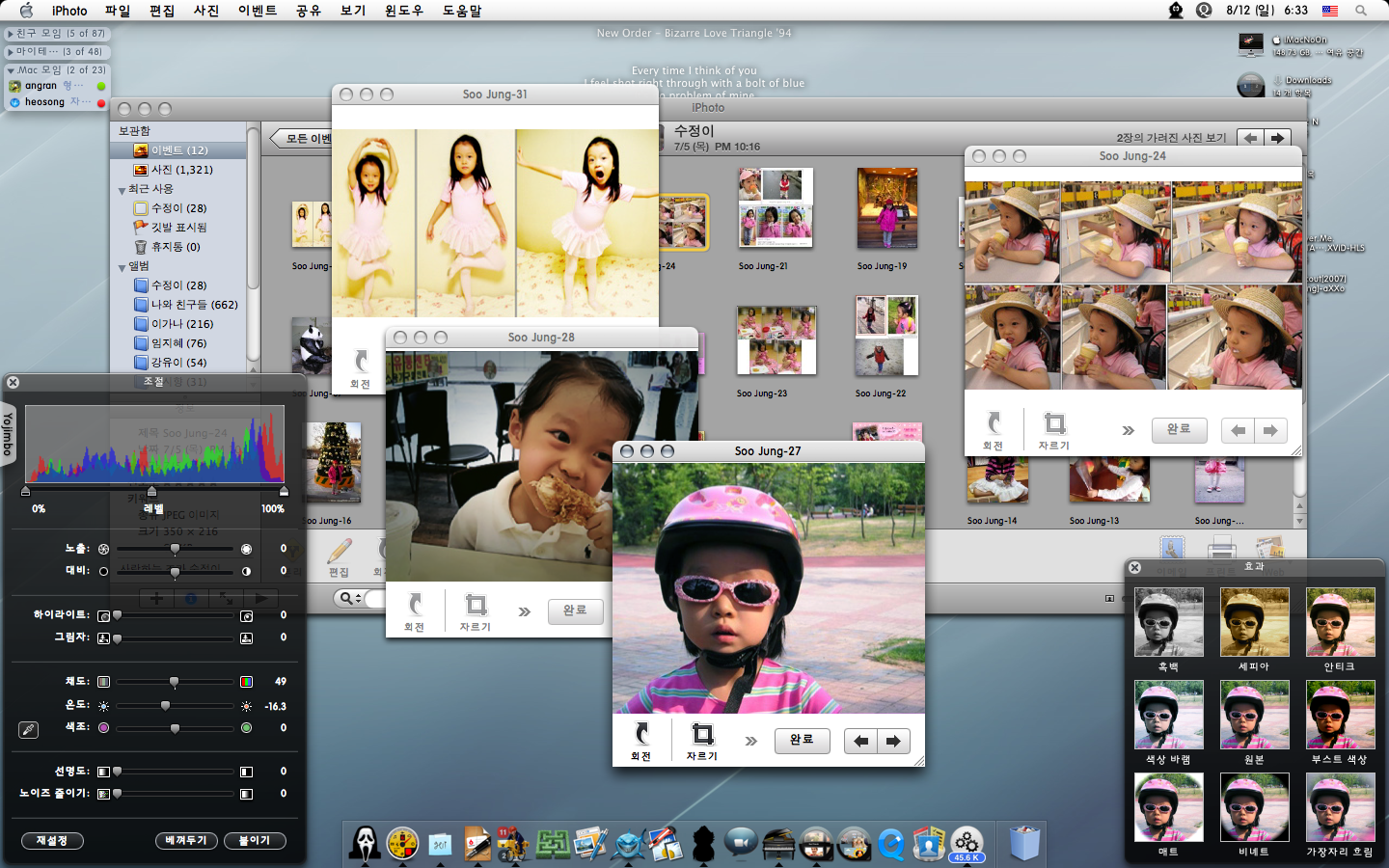
Task: Click the 채도 saturation slider handle
Action: 174,682
